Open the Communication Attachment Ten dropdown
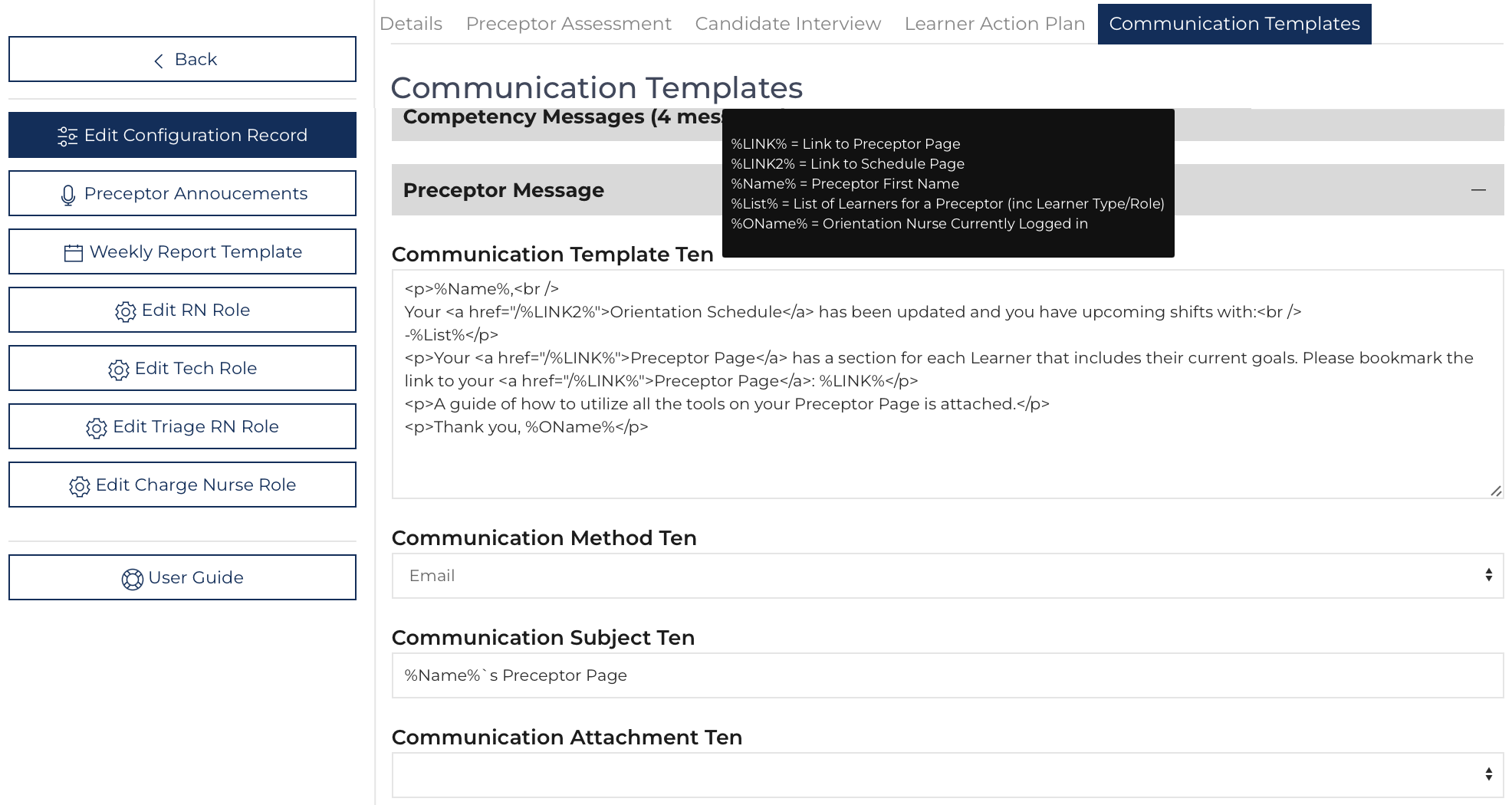 (948, 774)
